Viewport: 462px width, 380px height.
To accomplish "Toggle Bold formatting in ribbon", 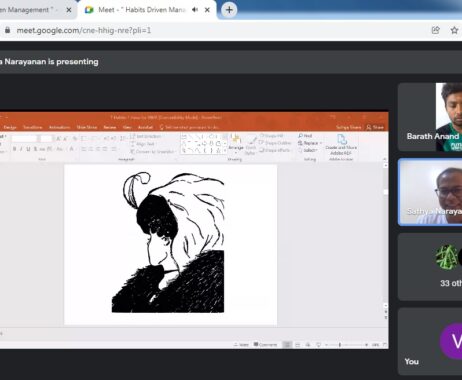I will (x=14, y=149).
